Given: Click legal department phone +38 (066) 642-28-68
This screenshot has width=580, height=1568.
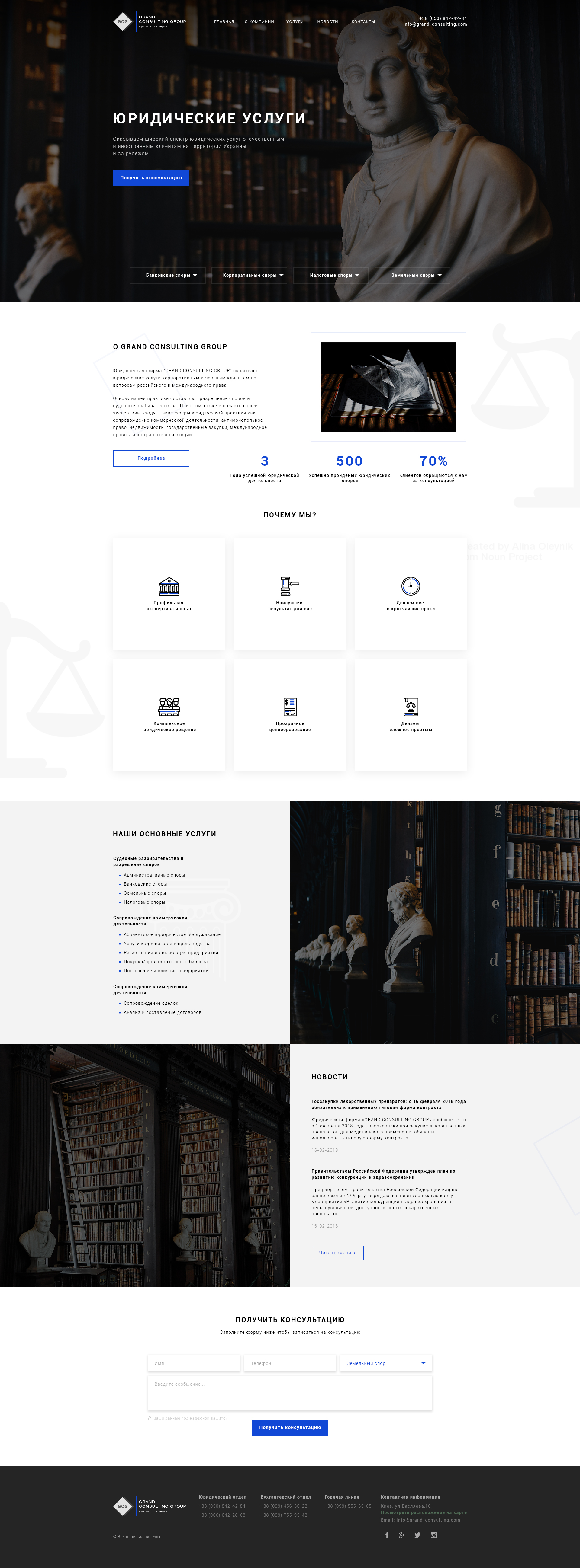Looking at the screenshot, I should (x=222, y=1515).
